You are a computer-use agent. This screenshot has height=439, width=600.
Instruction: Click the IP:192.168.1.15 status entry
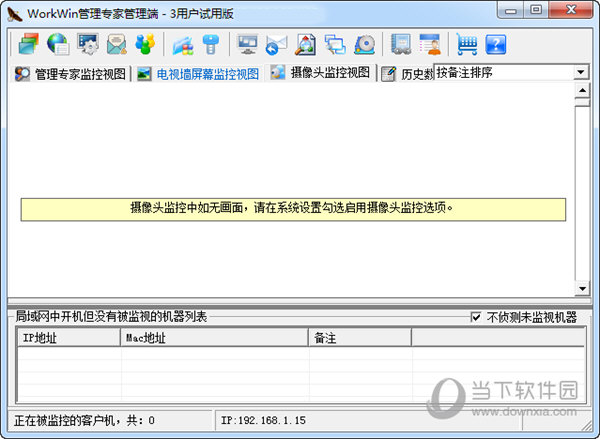click(x=263, y=420)
